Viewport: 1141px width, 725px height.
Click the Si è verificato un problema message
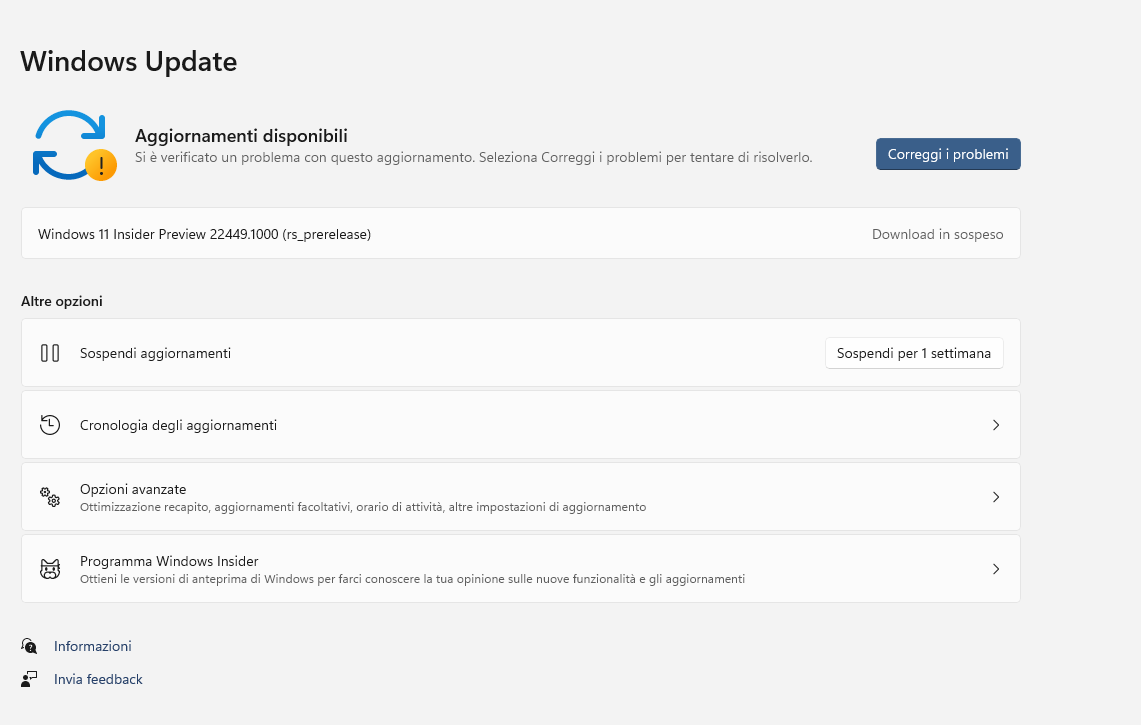pyautogui.click(x=474, y=157)
